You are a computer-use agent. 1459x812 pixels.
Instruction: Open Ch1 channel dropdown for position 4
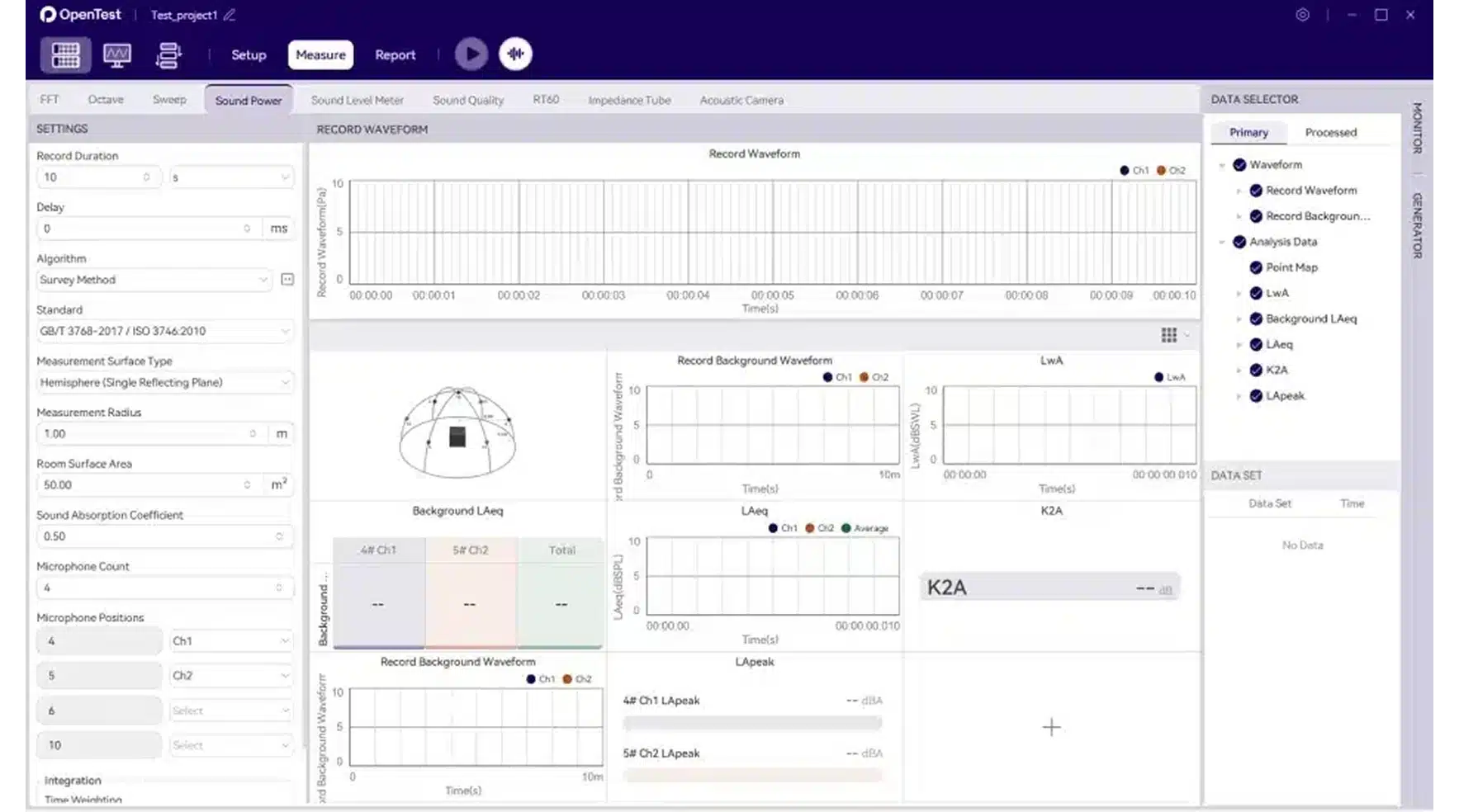click(231, 641)
